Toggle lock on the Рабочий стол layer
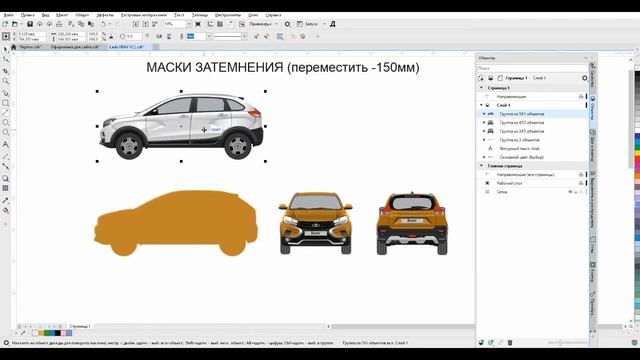The width and height of the screenshot is (640, 360). (581, 183)
